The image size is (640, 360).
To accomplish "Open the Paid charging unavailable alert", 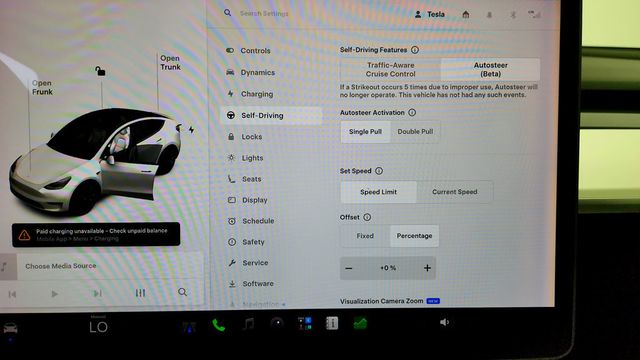I will coord(96,235).
